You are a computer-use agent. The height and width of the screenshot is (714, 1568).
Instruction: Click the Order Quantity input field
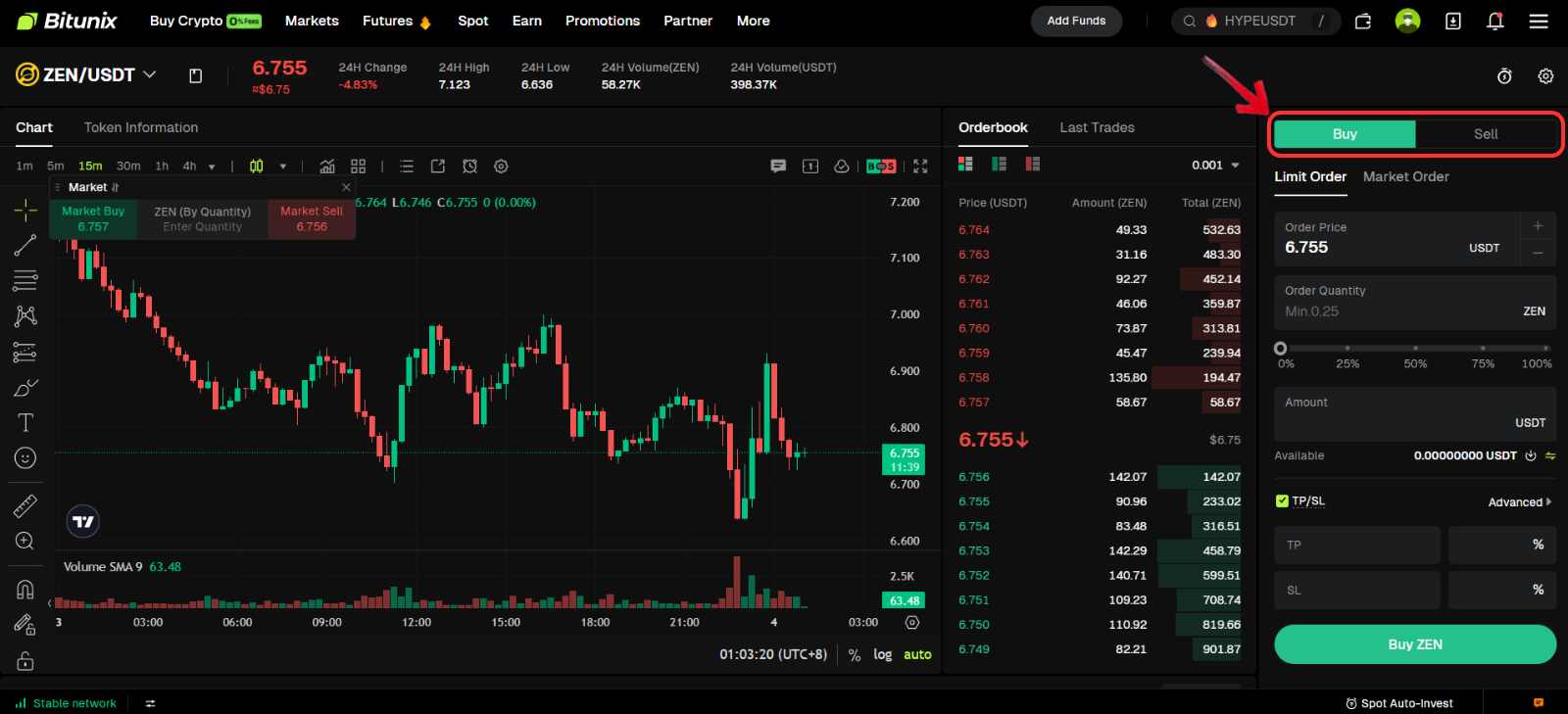click(1415, 302)
